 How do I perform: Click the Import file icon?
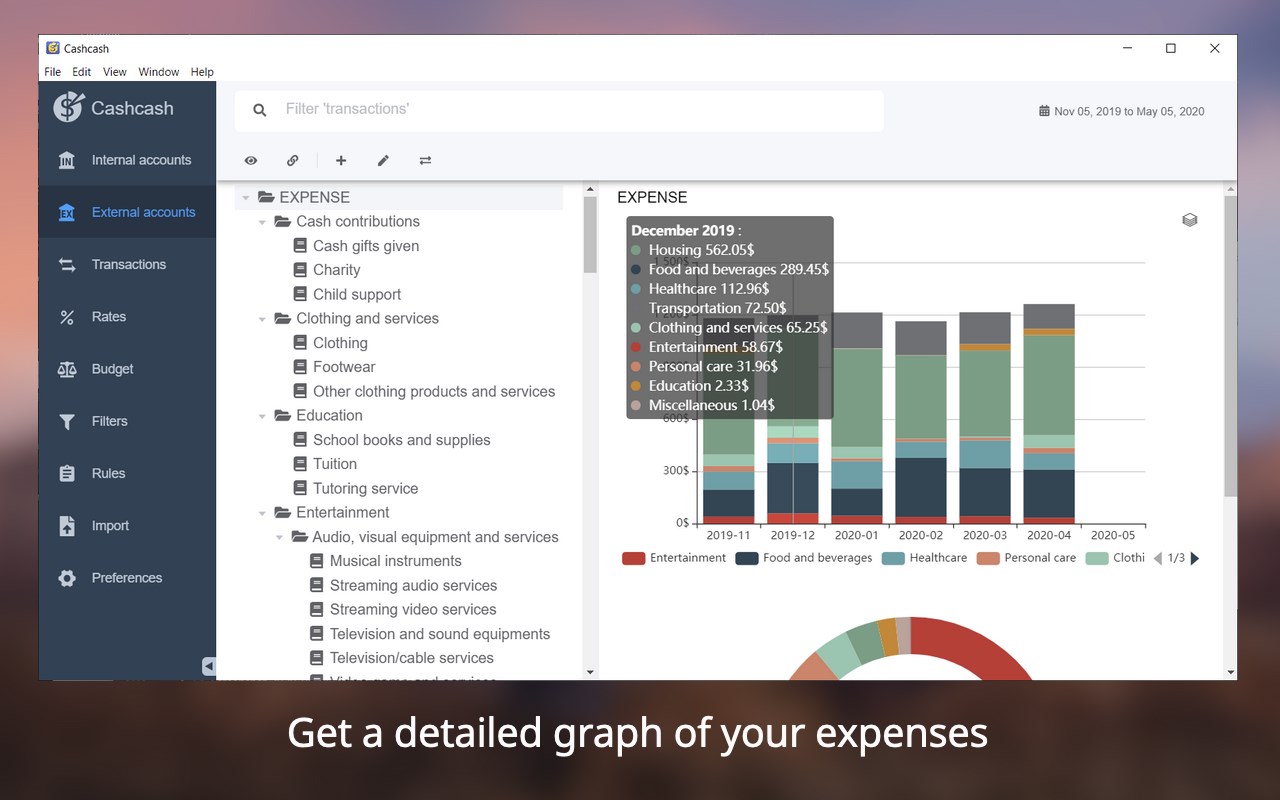click(67, 526)
